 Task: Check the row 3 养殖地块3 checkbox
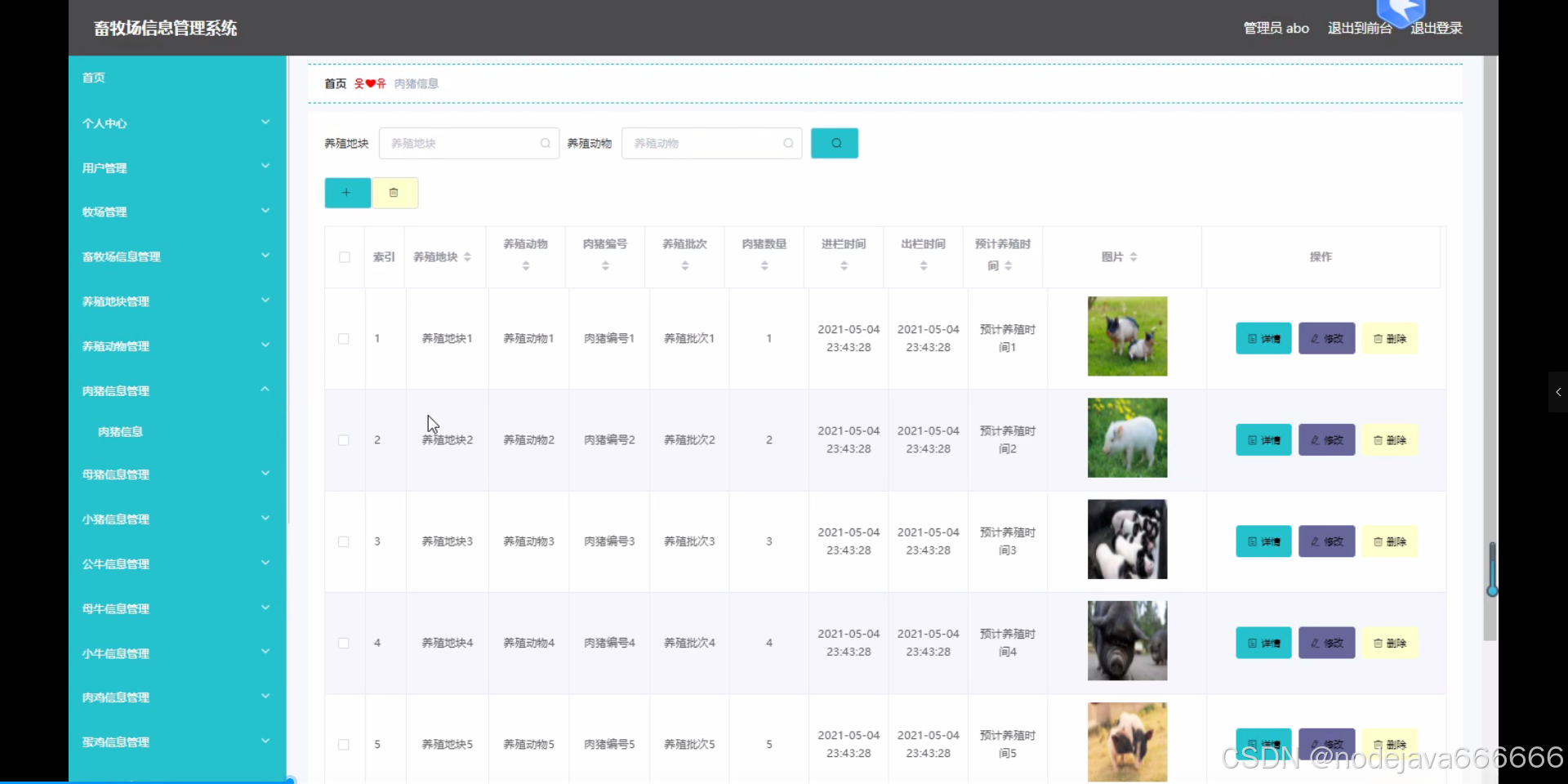click(344, 541)
